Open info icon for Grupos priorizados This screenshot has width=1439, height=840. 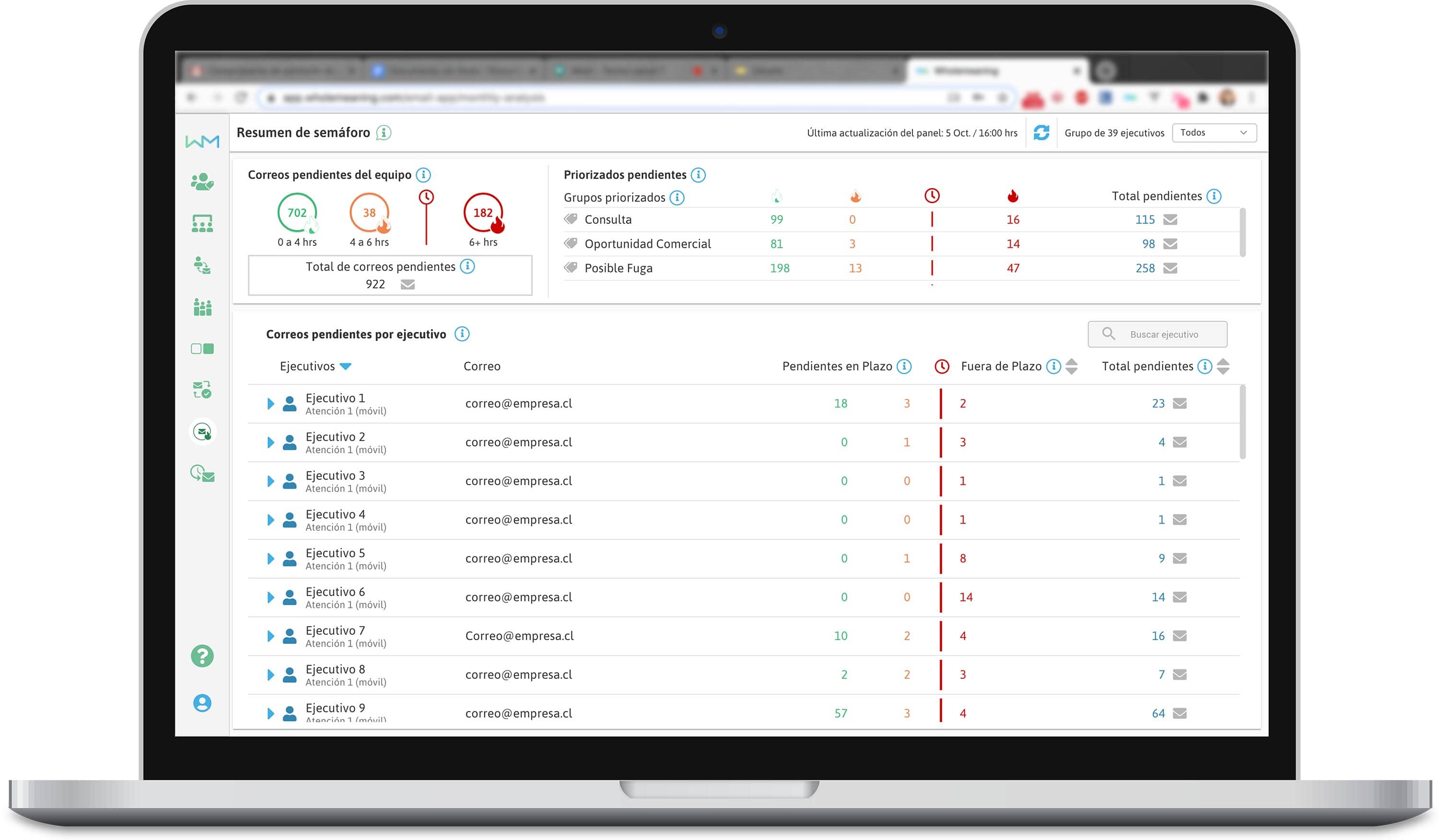point(677,198)
